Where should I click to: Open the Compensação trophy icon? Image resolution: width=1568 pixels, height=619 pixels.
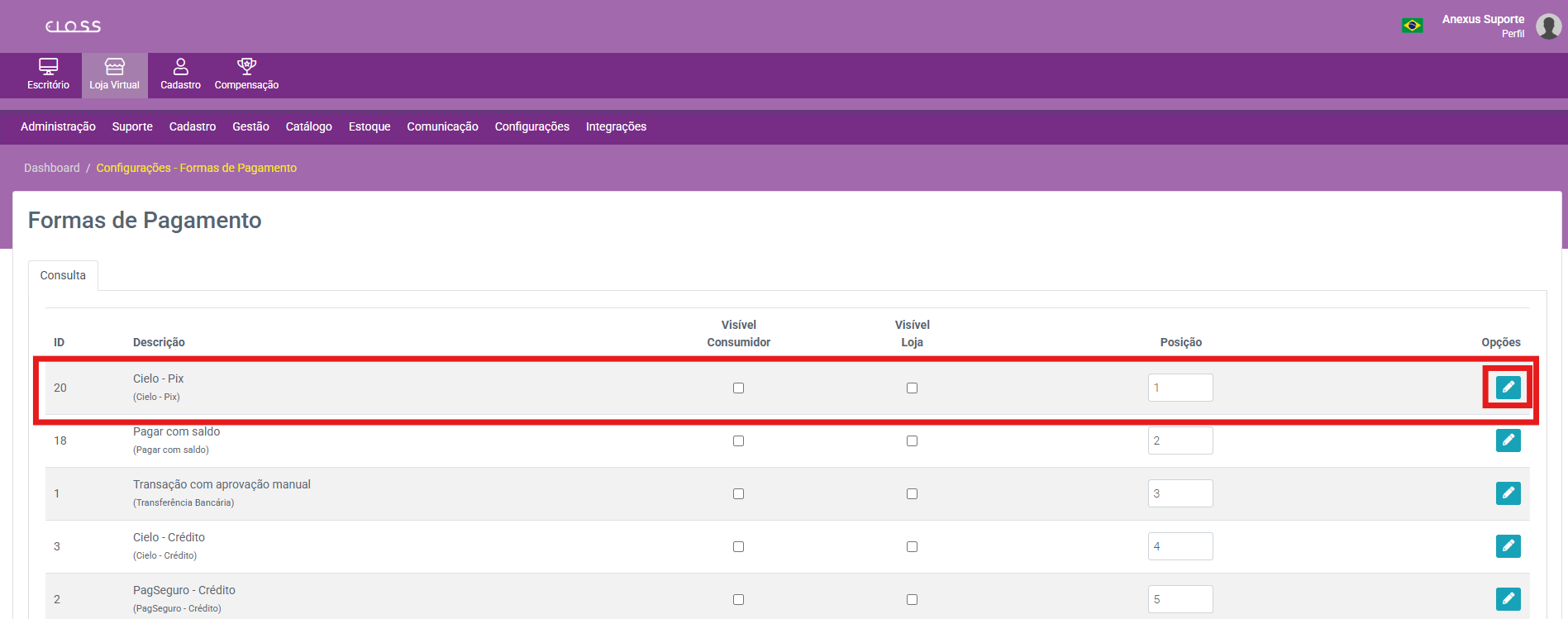click(x=246, y=67)
